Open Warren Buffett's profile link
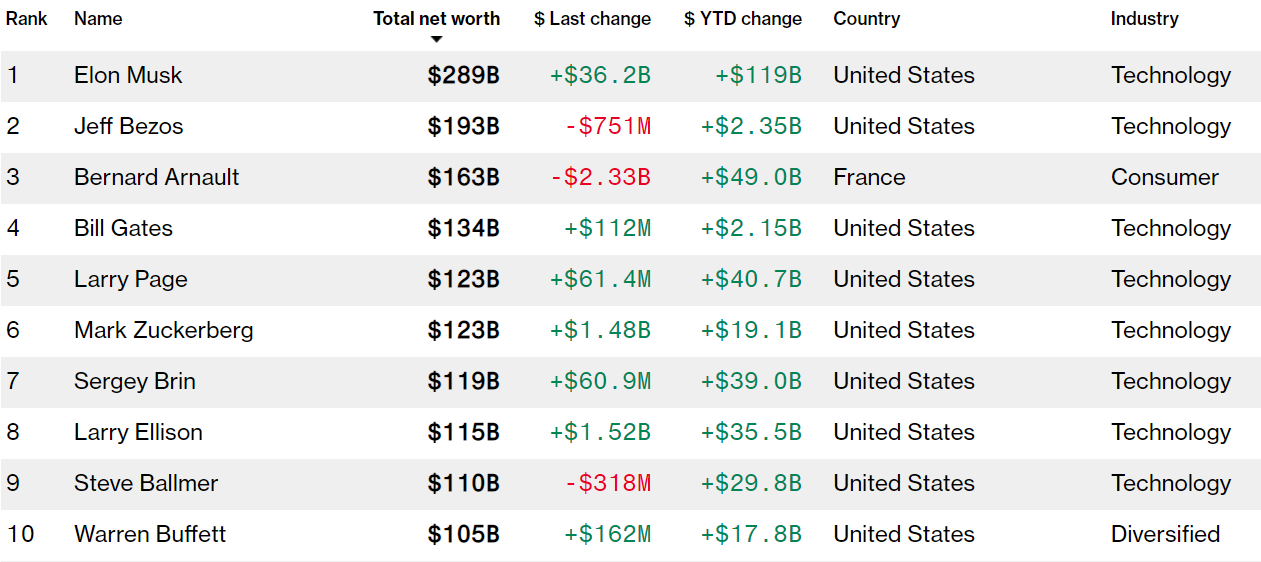Screen dimensions: 1261x562 tap(150, 535)
